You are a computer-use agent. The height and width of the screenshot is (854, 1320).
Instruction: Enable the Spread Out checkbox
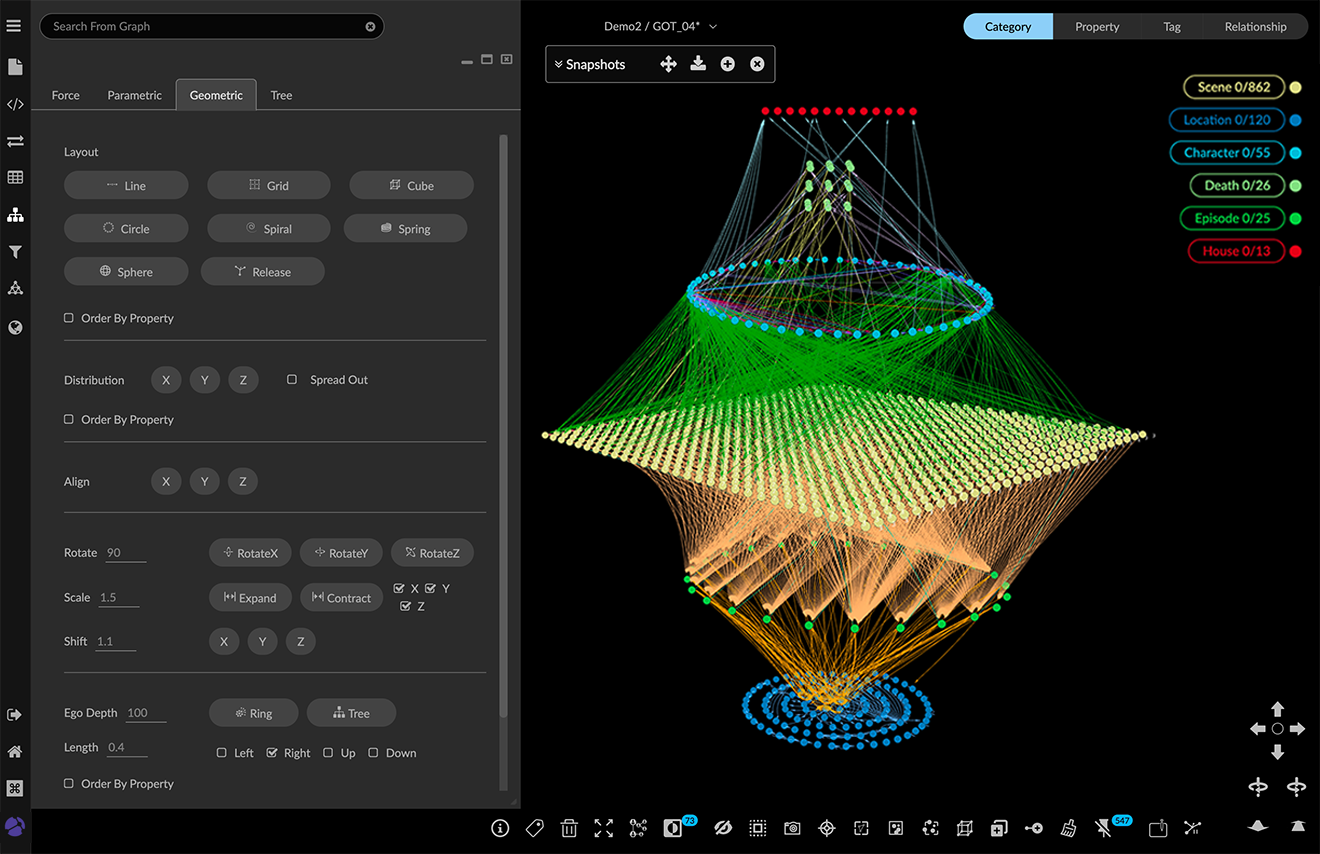click(292, 380)
